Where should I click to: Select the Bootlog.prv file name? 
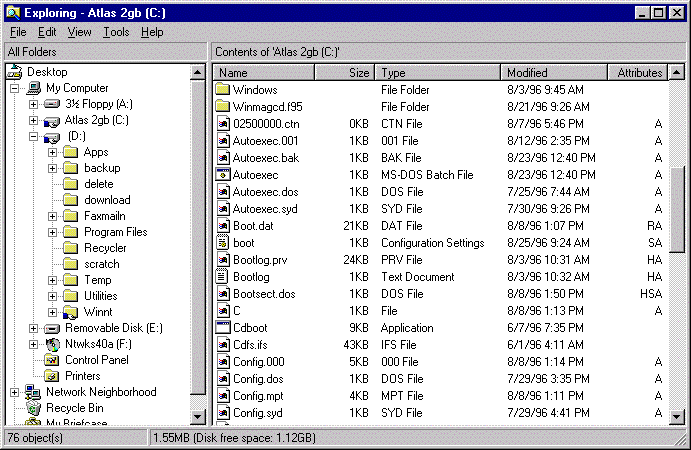point(260,260)
